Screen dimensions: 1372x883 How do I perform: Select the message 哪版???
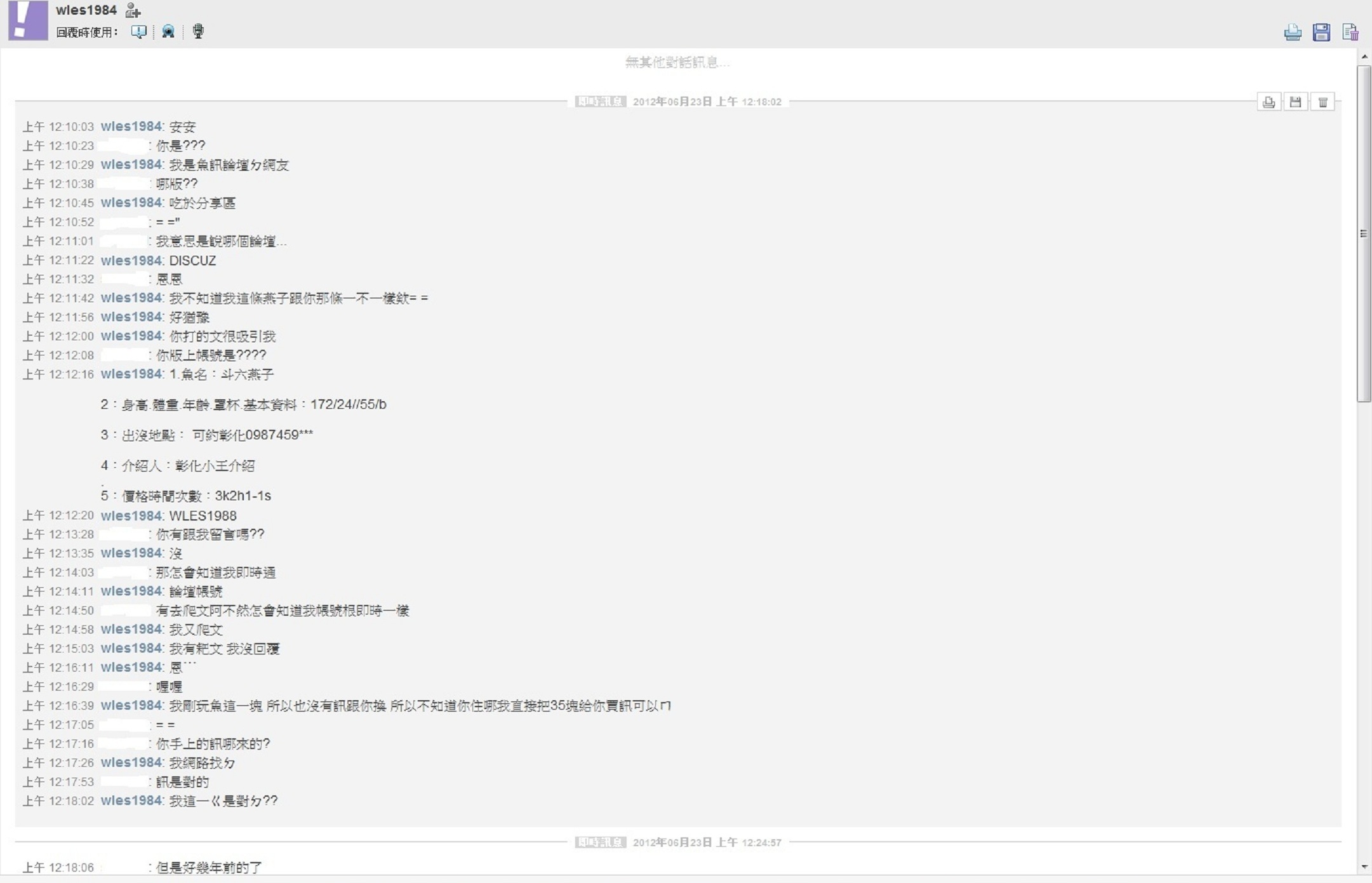[177, 184]
